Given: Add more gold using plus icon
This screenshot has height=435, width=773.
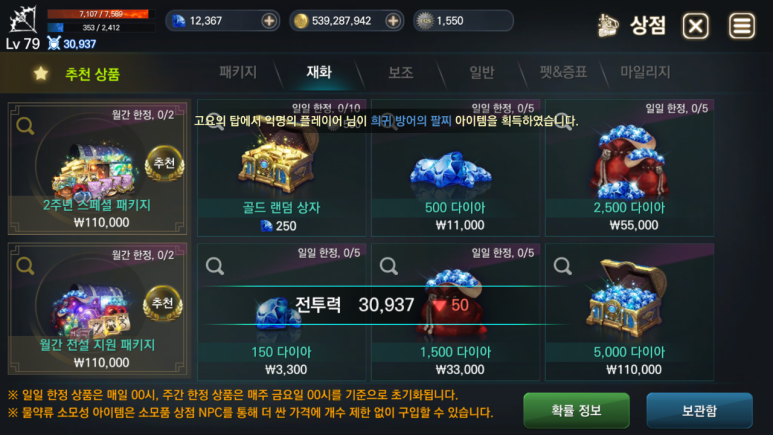Looking at the screenshot, I should pyautogui.click(x=393, y=21).
